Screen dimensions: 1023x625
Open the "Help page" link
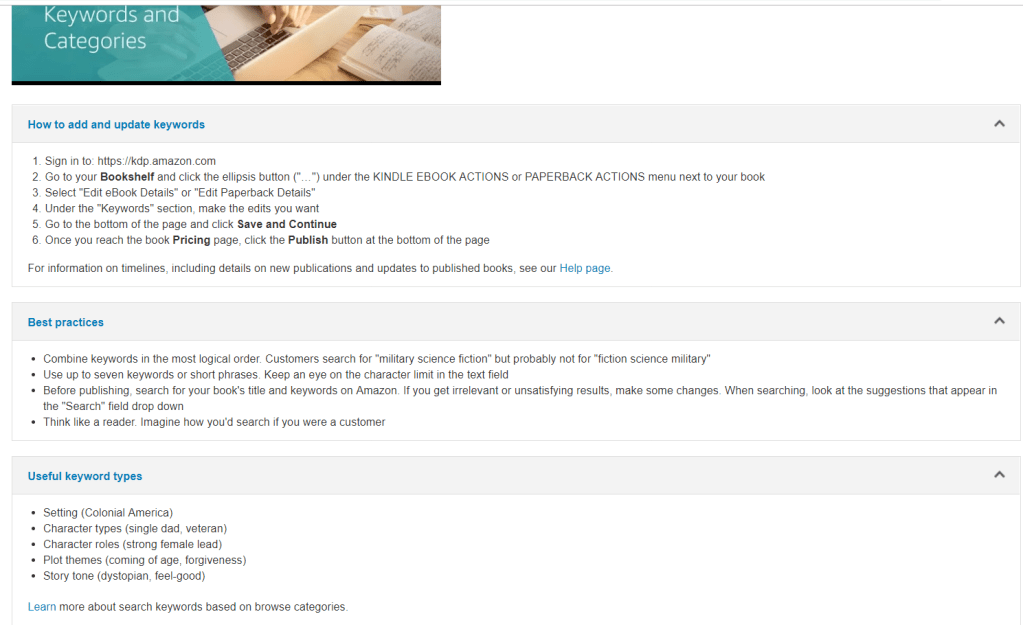click(585, 268)
